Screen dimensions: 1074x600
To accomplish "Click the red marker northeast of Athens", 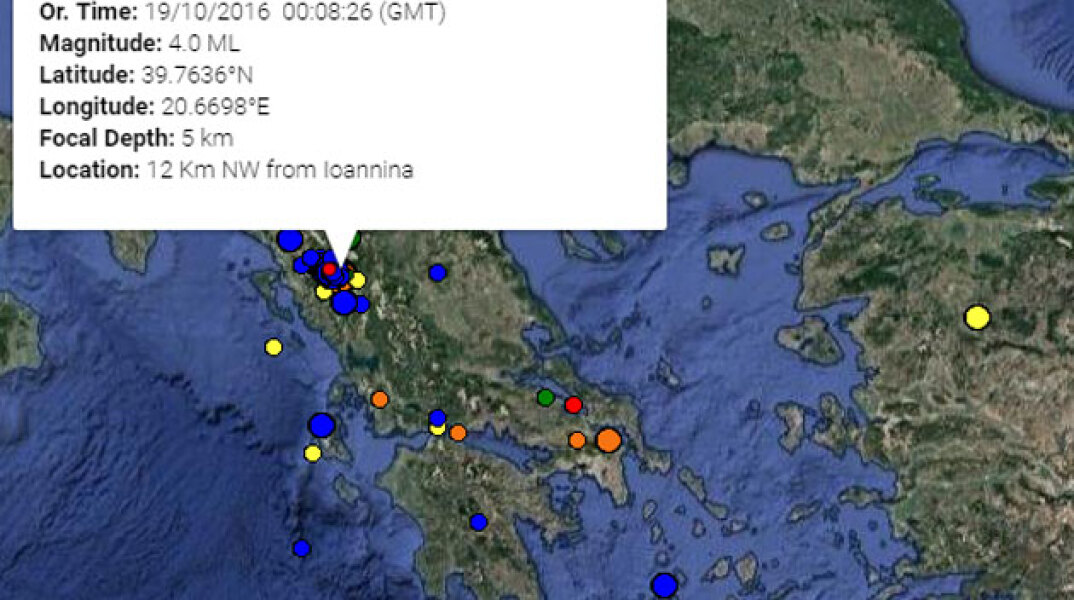I will click(x=573, y=405).
